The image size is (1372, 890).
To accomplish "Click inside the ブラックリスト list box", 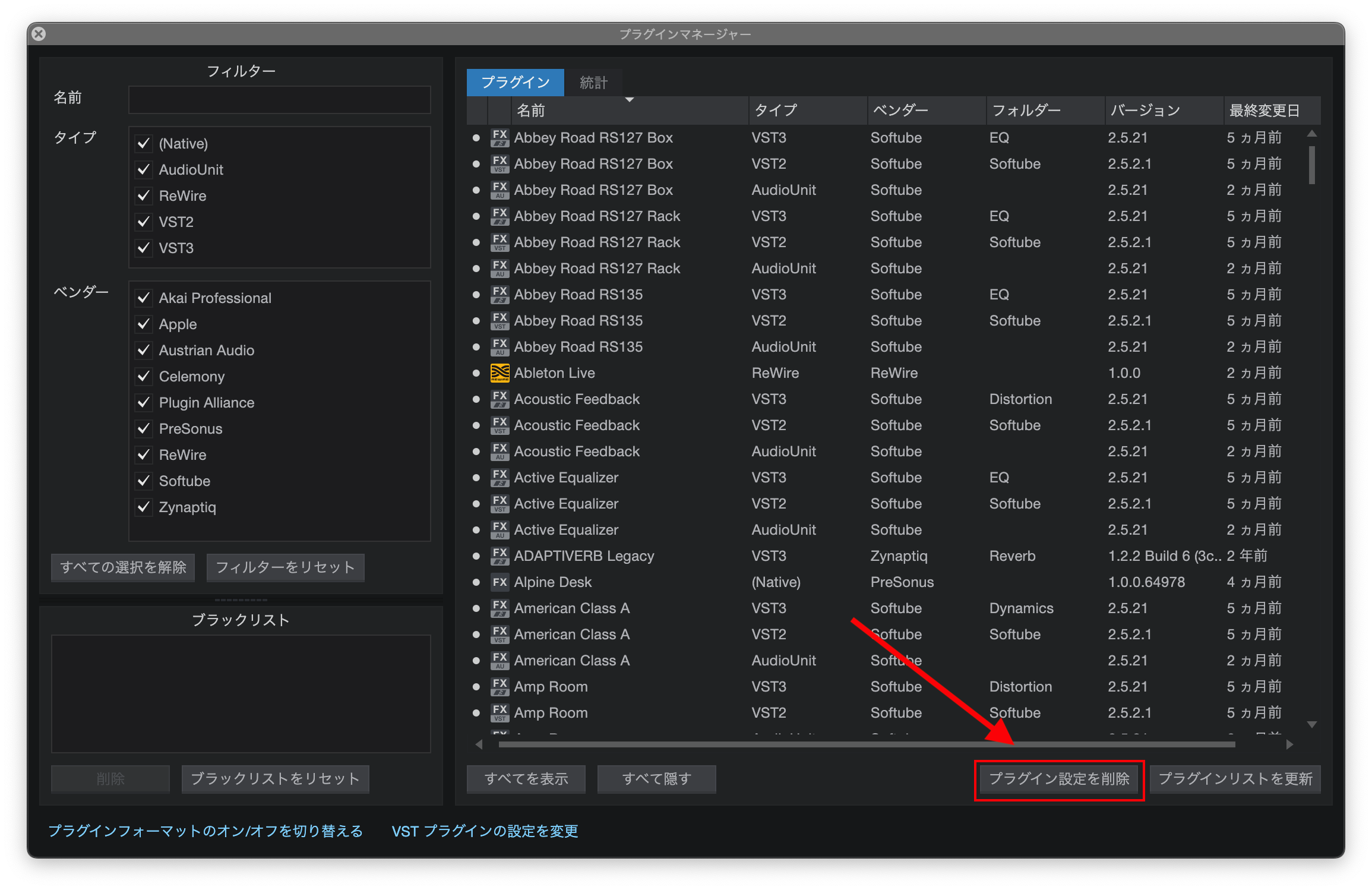I will pos(241,694).
